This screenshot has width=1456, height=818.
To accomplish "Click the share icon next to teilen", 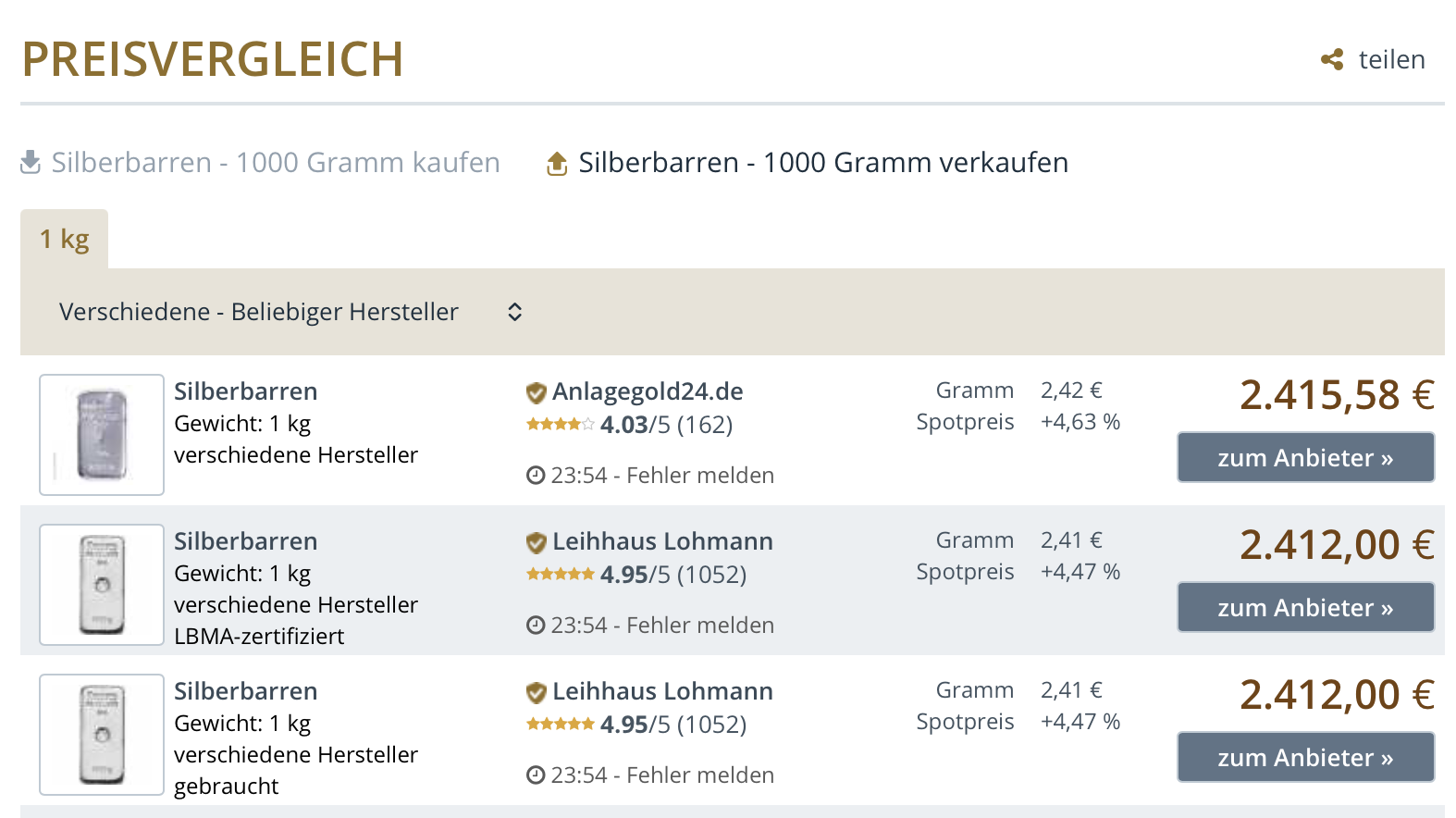I will [1332, 60].
